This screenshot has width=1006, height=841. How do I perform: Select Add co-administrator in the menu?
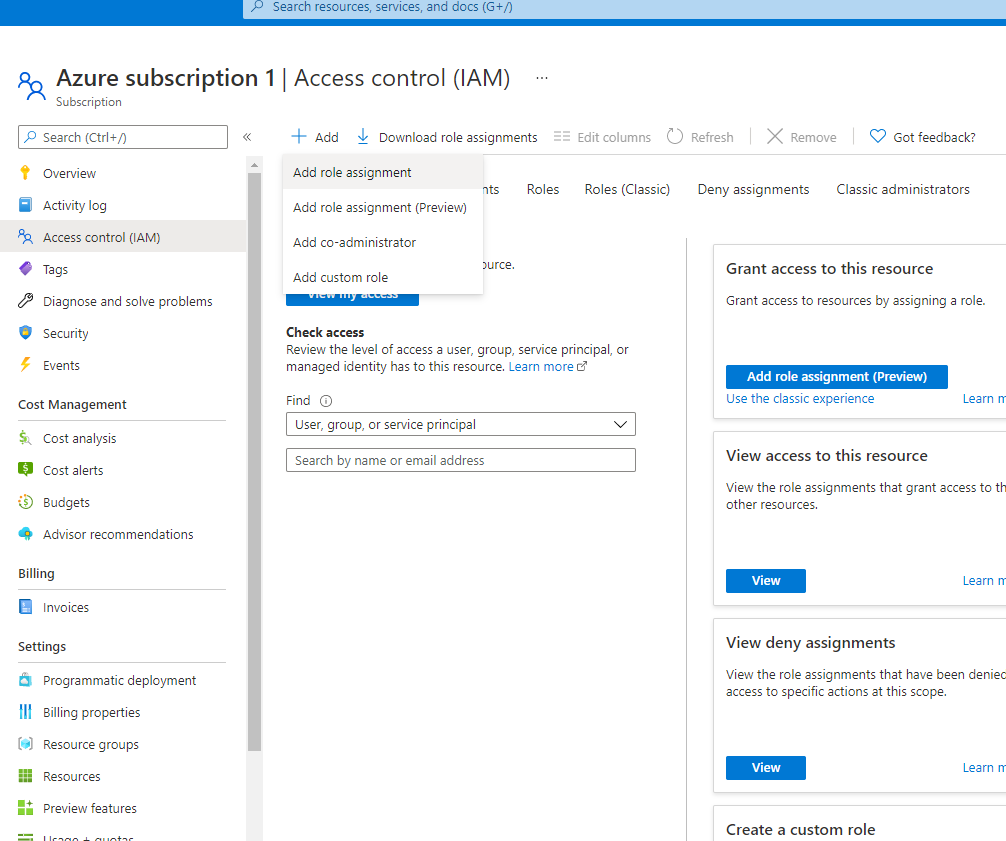point(382,242)
